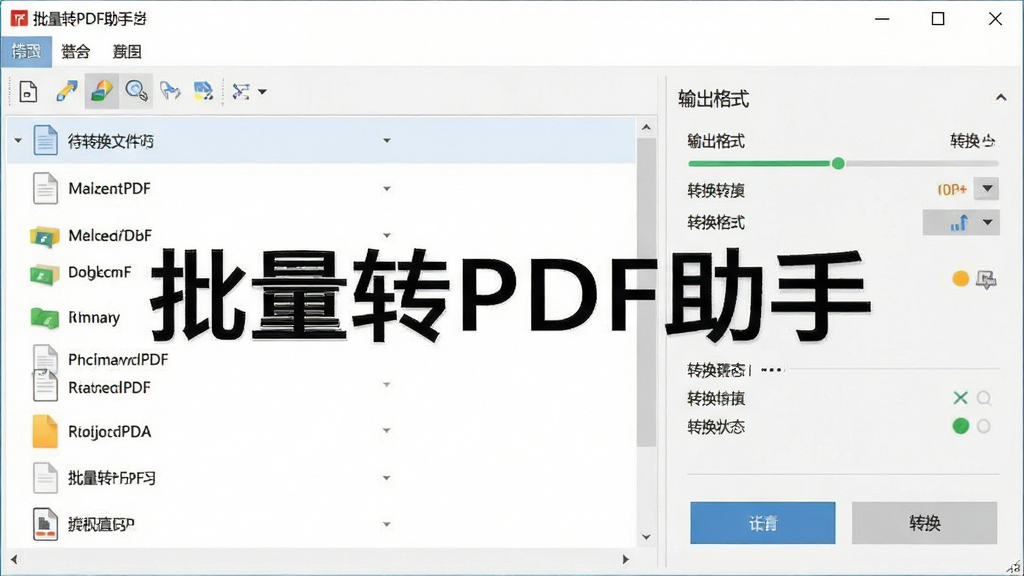Click the blue arrow toolbar icon
Image resolution: width=1024 pixels, height=576 pixels.
tap(170, 91)
